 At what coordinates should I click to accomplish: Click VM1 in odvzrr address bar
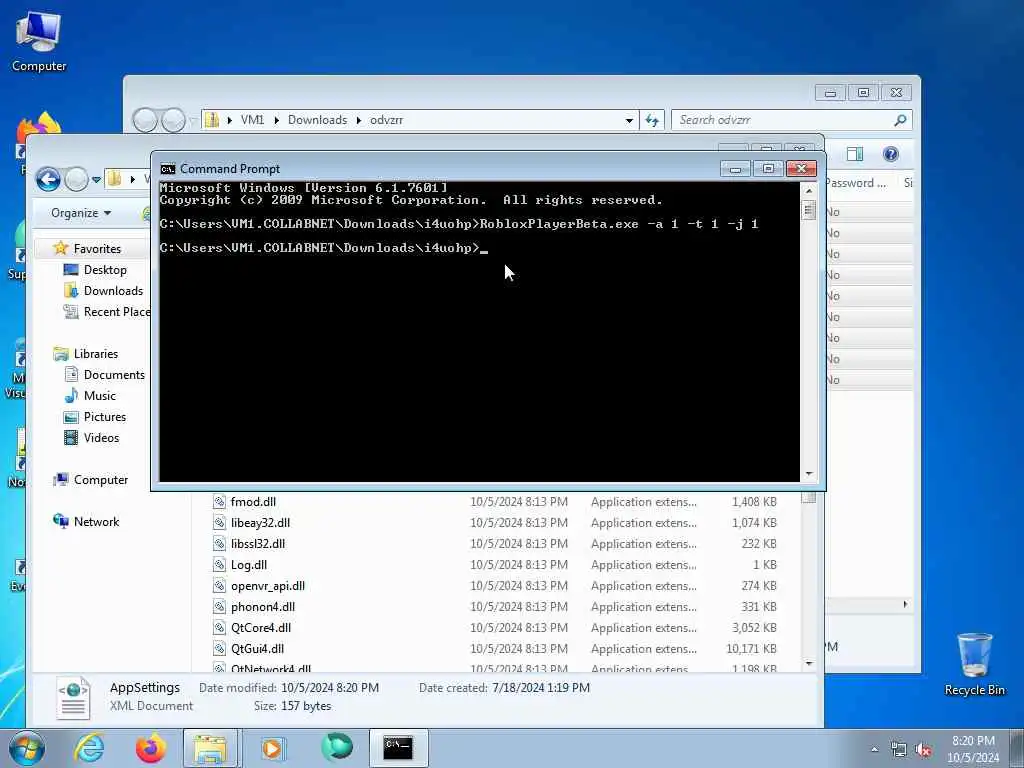tap(252, 120)
